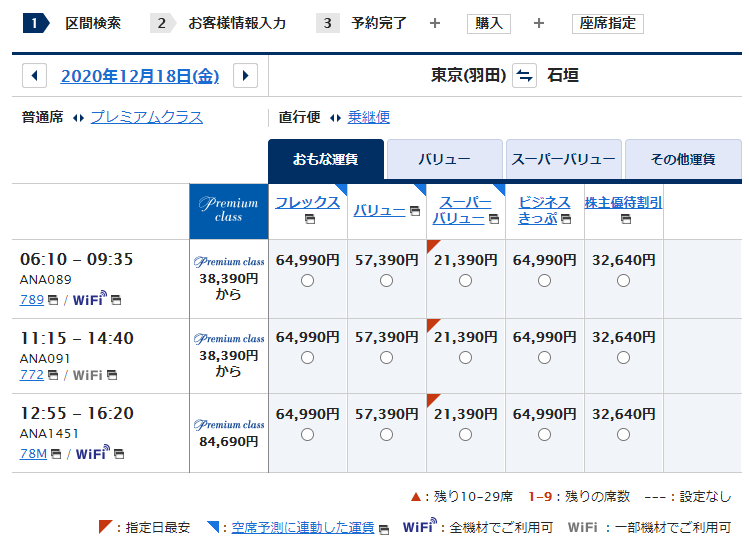Open popup icon next to スーパーバリュー header

tap(494, 219)
